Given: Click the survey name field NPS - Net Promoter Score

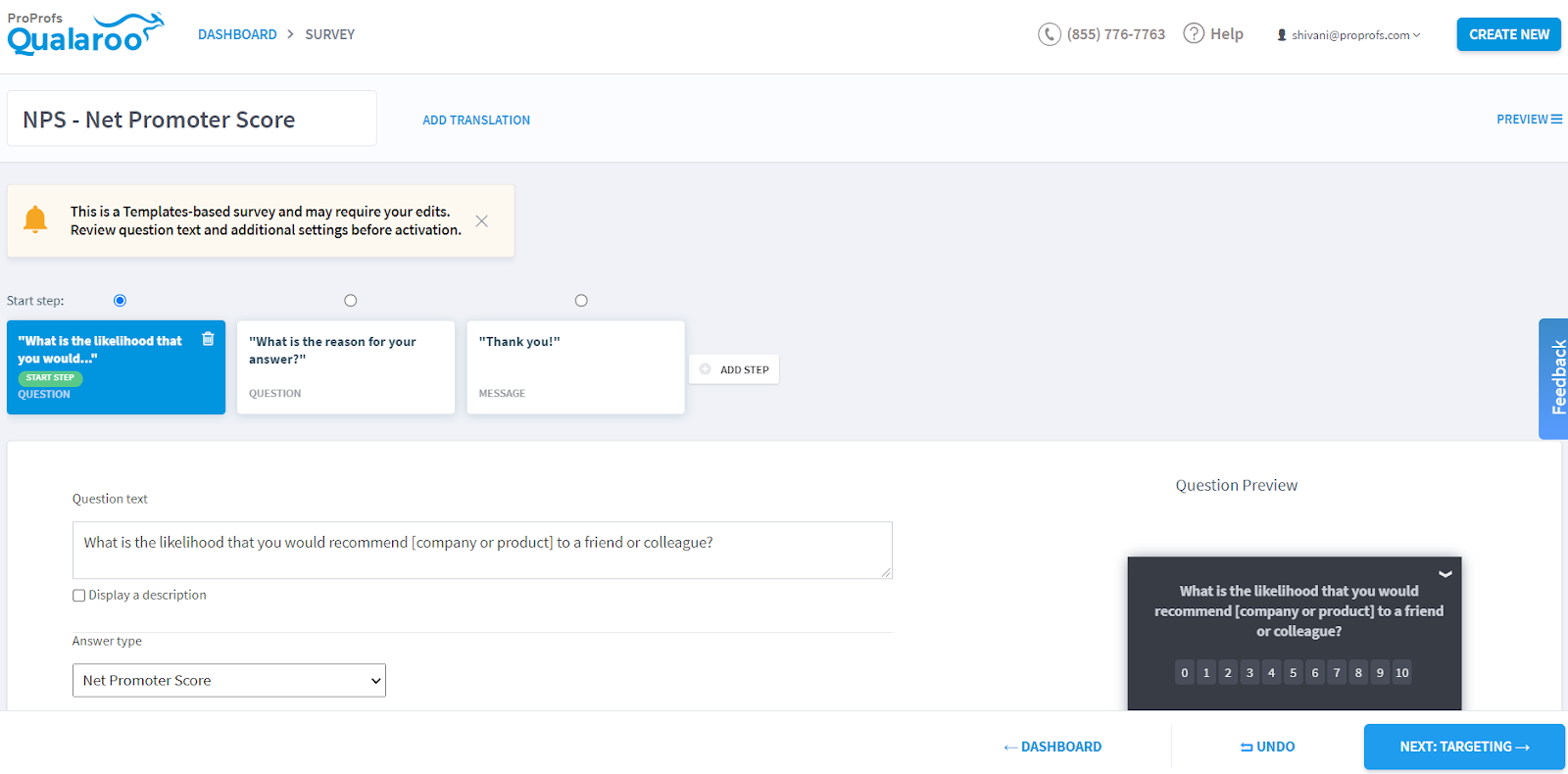Looking at the screenshot, I should 192,119.
